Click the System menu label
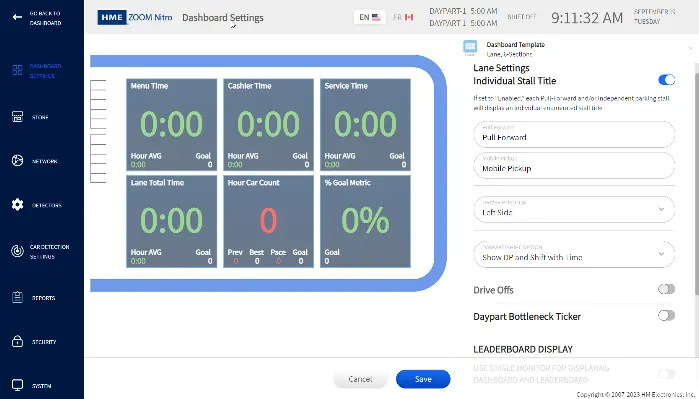Viewport: 699px width, 399px height. point(41,386)
